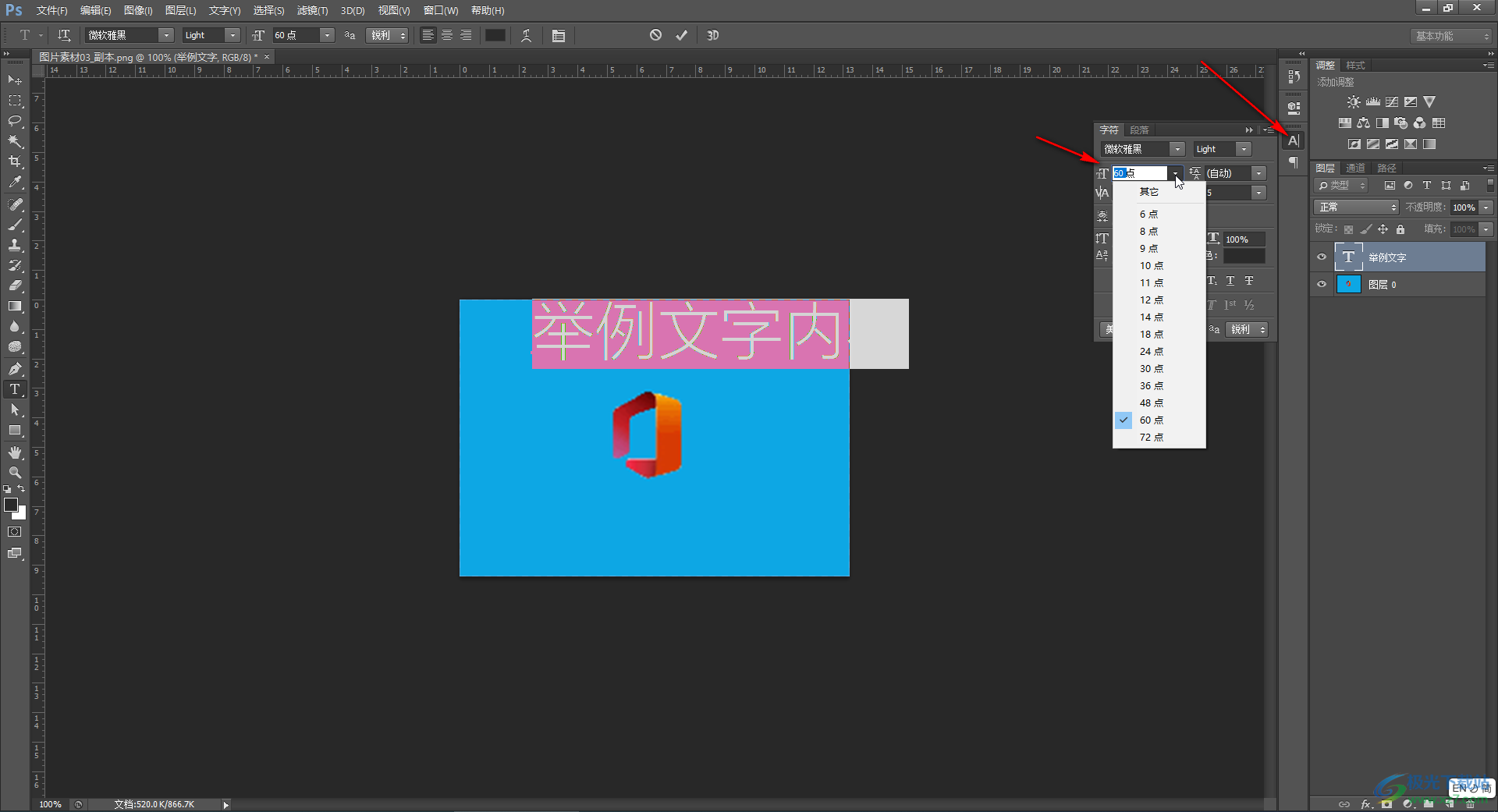Add Brightness/Contrast adjustment

pos(1354,102)
